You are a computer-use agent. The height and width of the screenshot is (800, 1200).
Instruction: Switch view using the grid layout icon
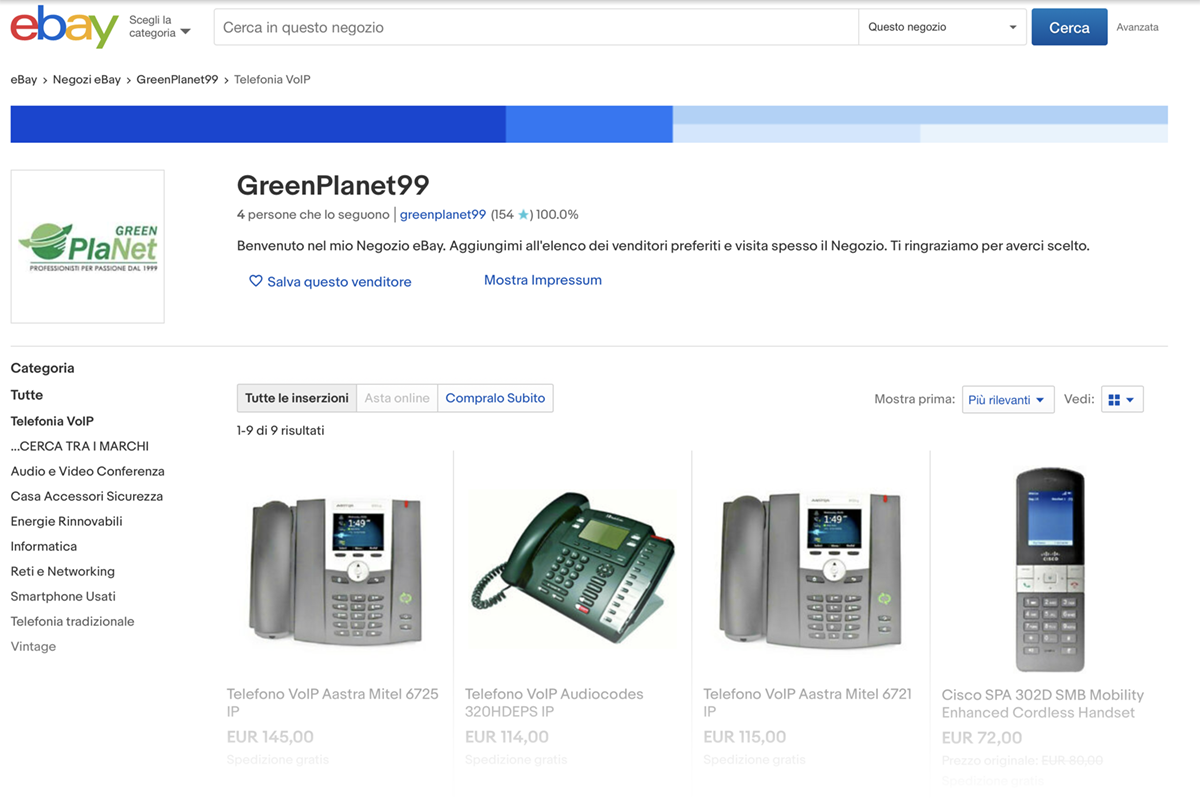(x=1122, y=399)
